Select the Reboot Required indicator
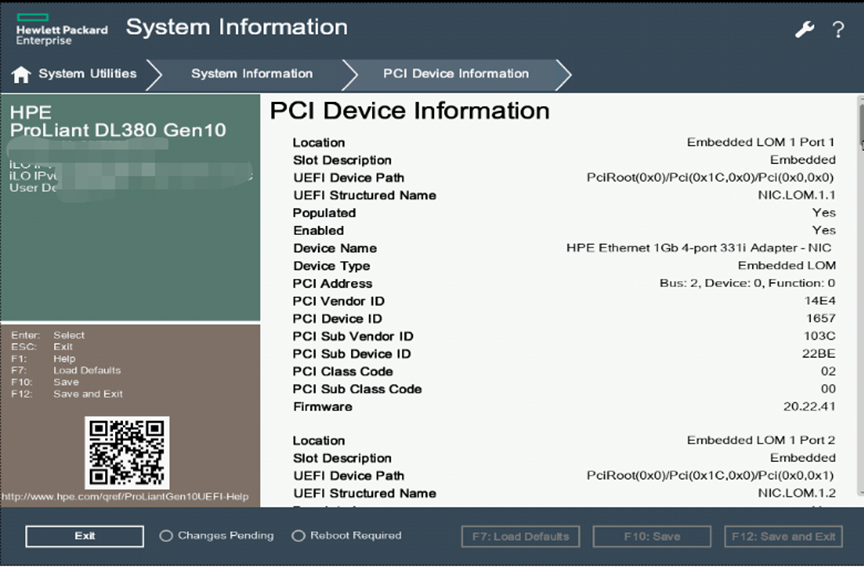The image size is (864, 567). pos(298,536)
